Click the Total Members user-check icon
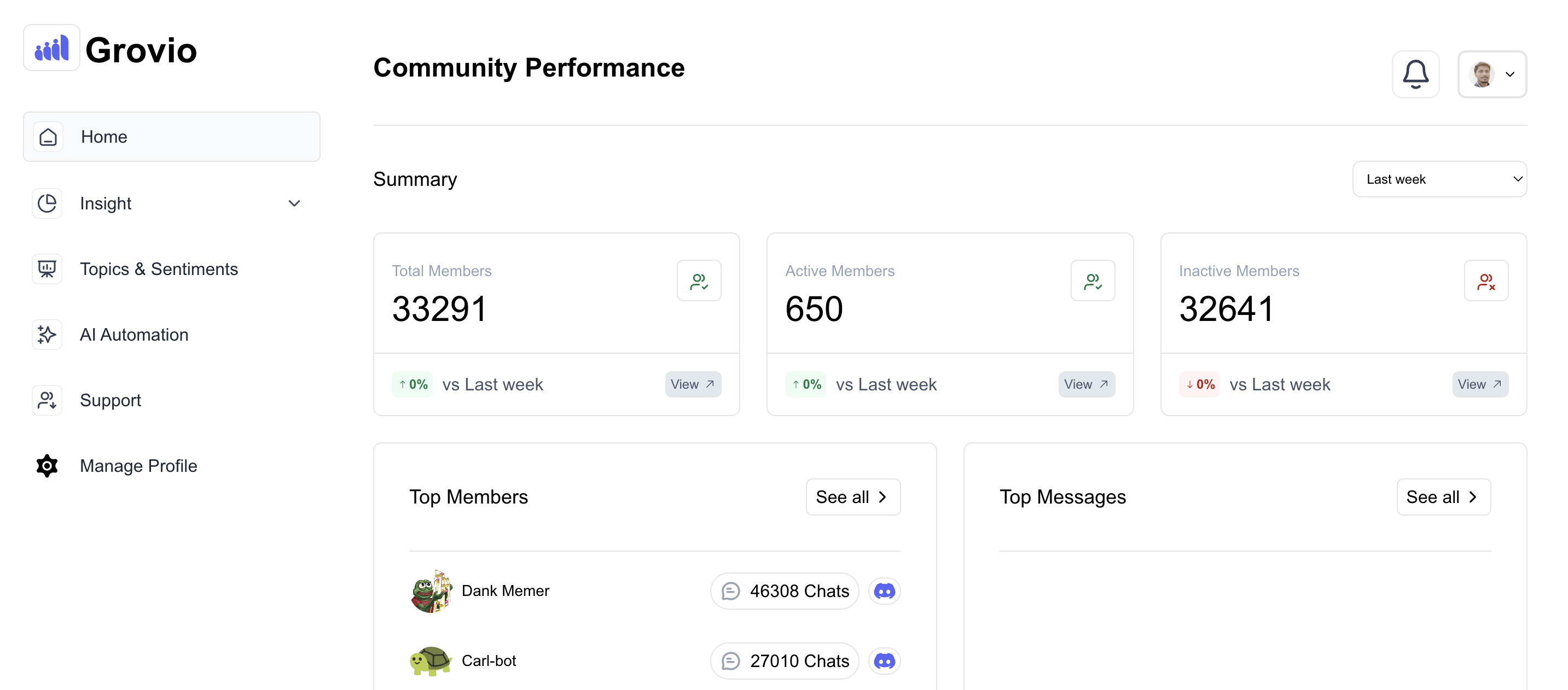The height and width of the screenshot is (690, 1568). (x=699, y=280)
